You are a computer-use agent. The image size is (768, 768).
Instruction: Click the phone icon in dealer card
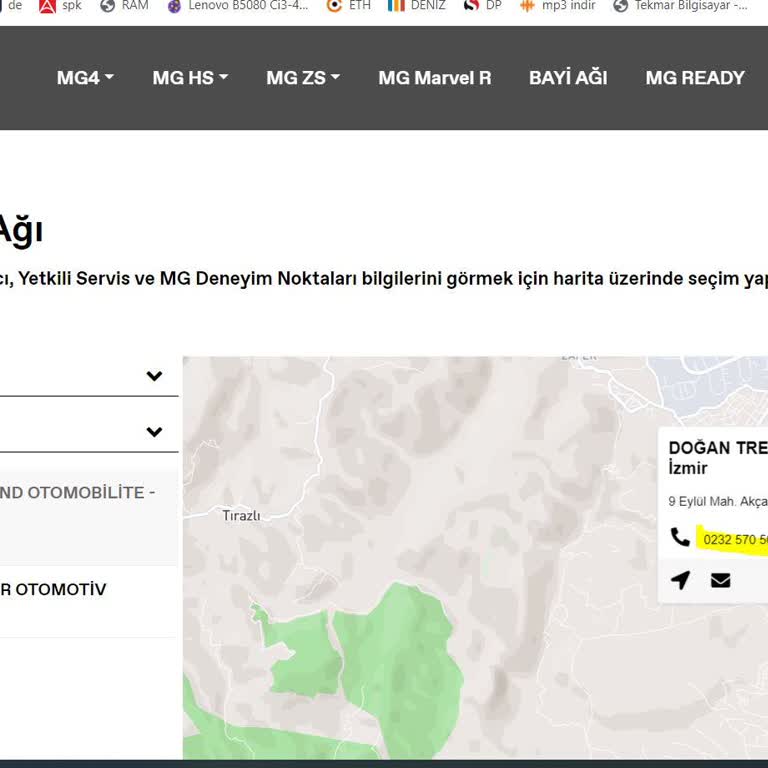point(680,537)
